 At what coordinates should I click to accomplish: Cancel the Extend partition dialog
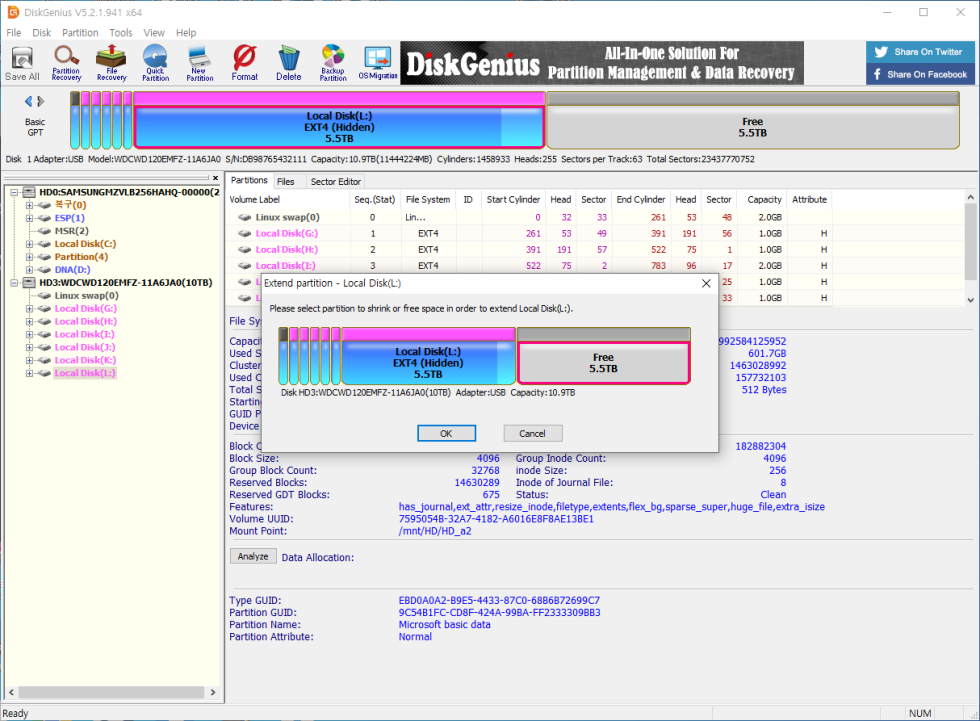pos(532,433)
